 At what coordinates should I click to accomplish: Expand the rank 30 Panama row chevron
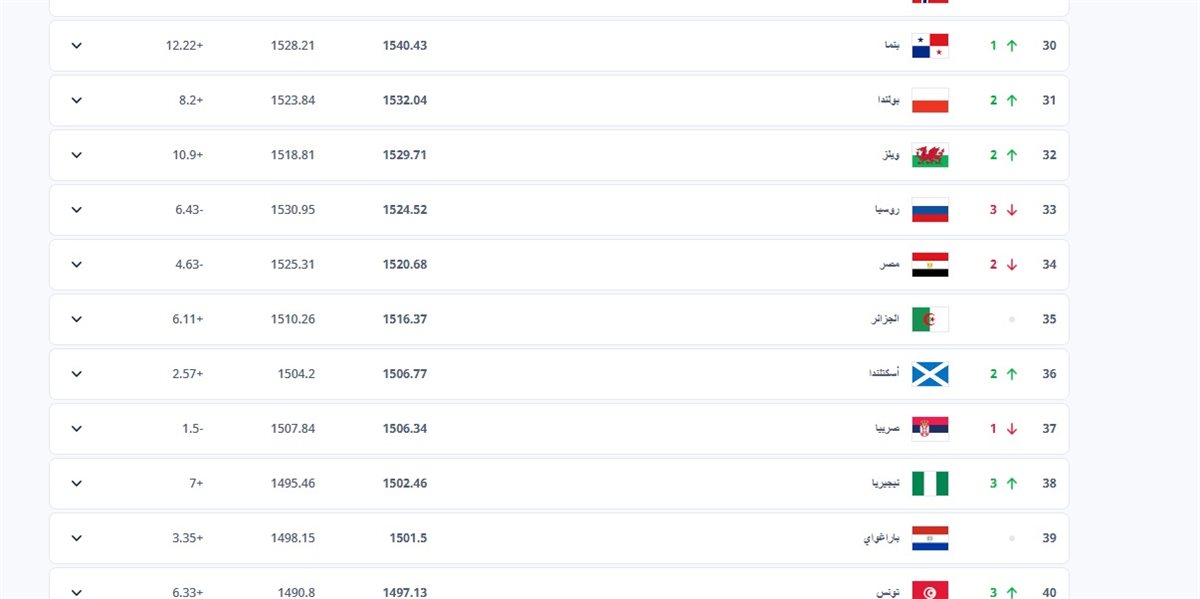[77, 46]
